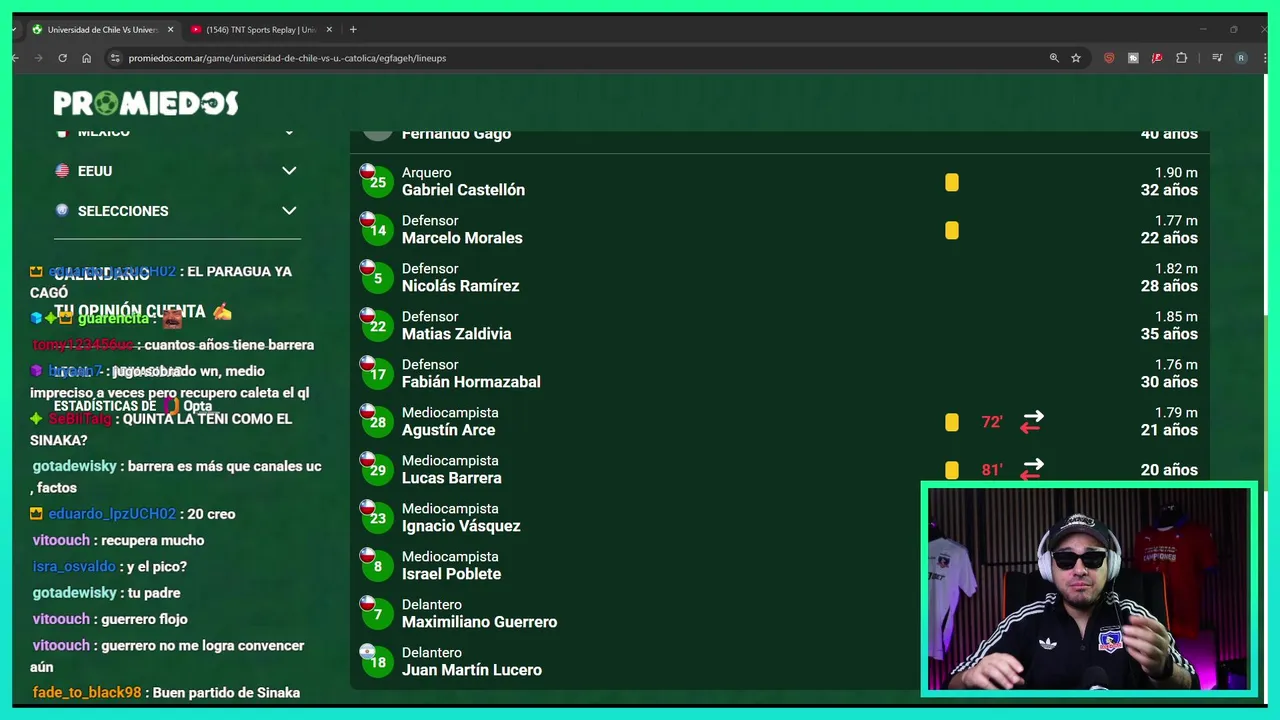Open player Juan Martín Lucero
This screenshot has width=1280, height=720.
[472, 670]
